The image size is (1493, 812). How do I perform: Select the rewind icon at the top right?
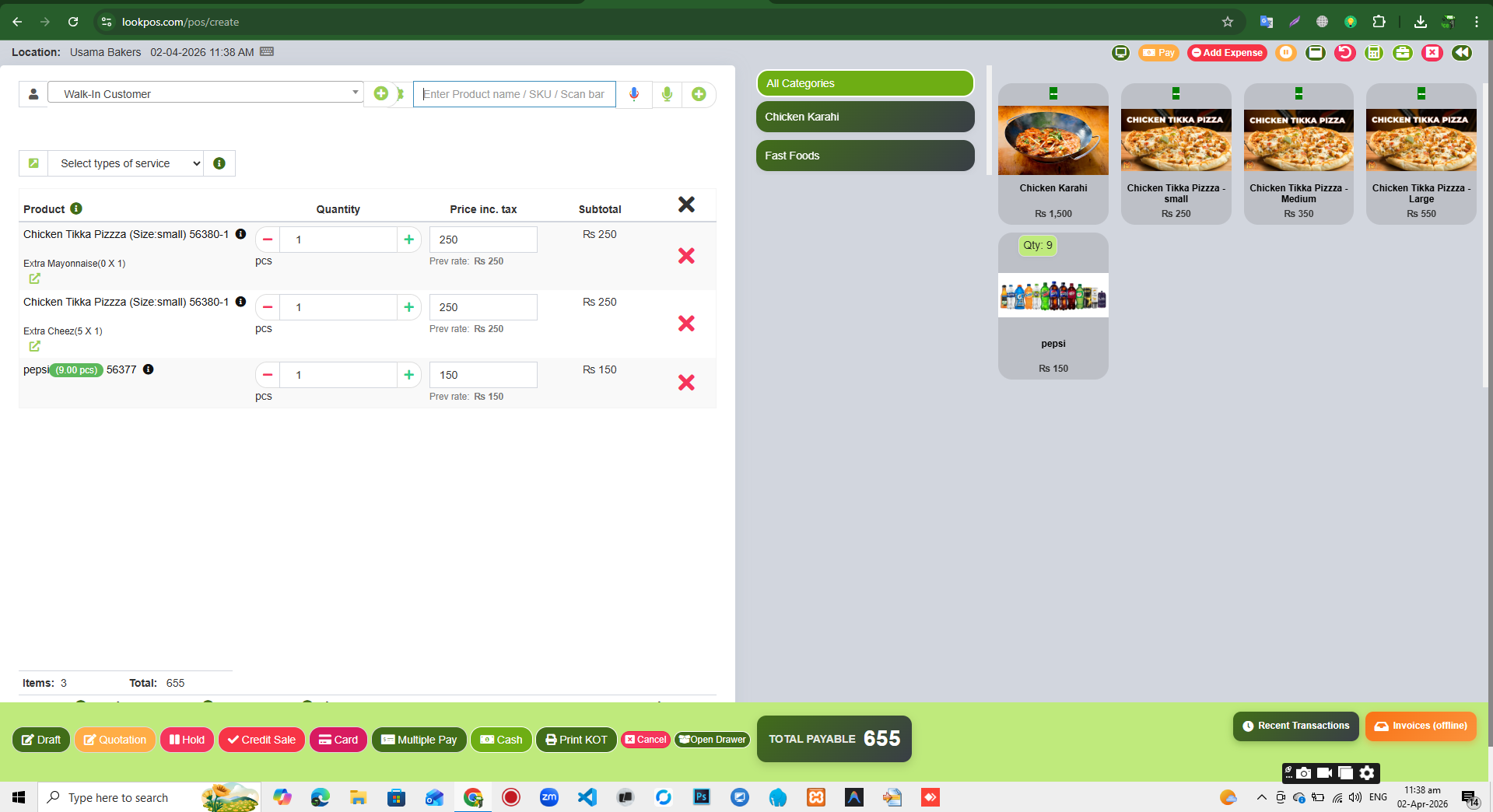[x=1462, y=53]
